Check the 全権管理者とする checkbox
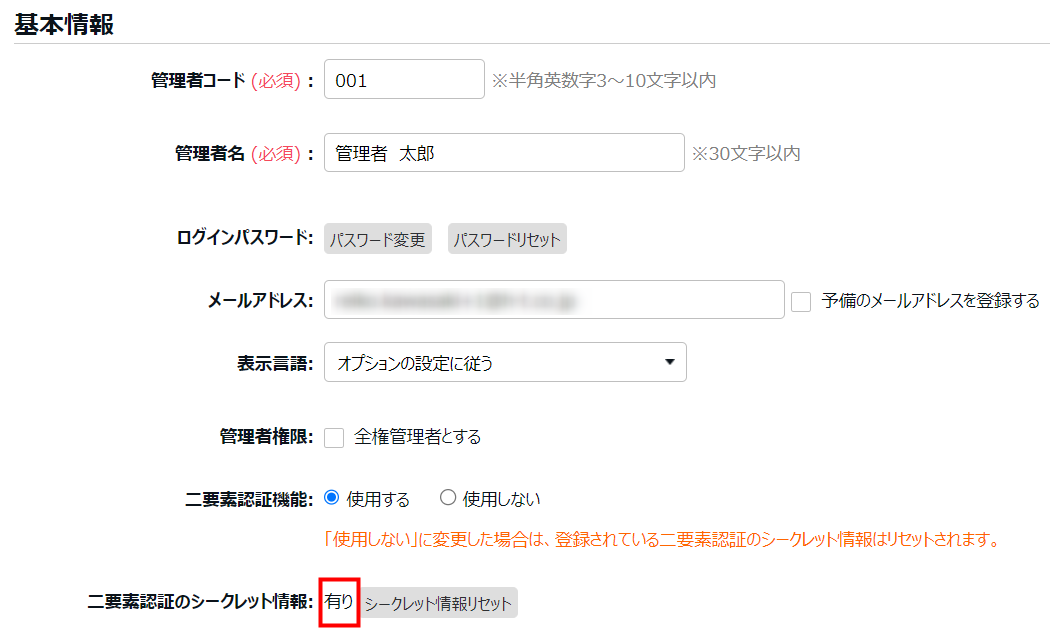 pyautogui.click(x=335, y=437)
